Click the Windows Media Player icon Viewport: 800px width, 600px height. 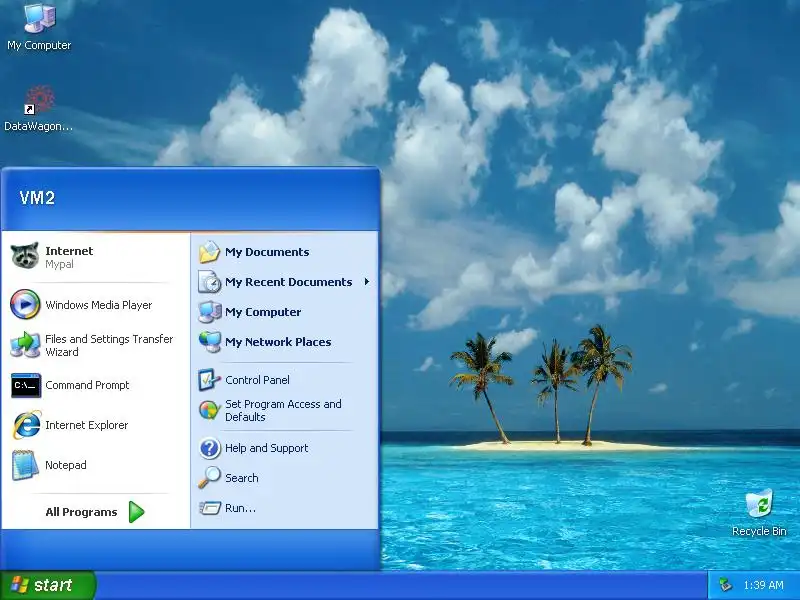click(x=25, y=304)
